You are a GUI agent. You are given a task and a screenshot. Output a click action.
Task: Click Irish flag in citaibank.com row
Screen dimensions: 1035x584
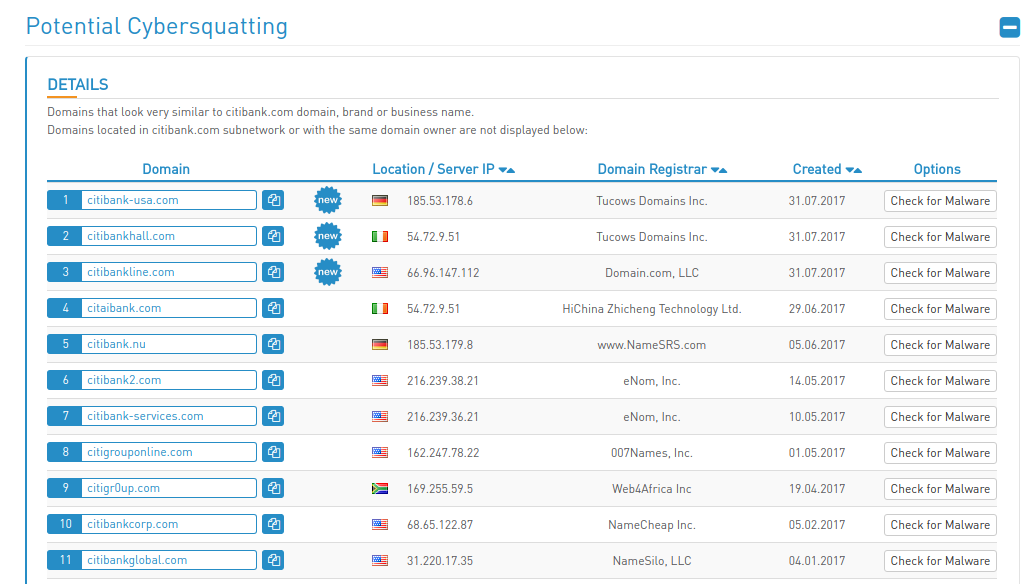380,308
